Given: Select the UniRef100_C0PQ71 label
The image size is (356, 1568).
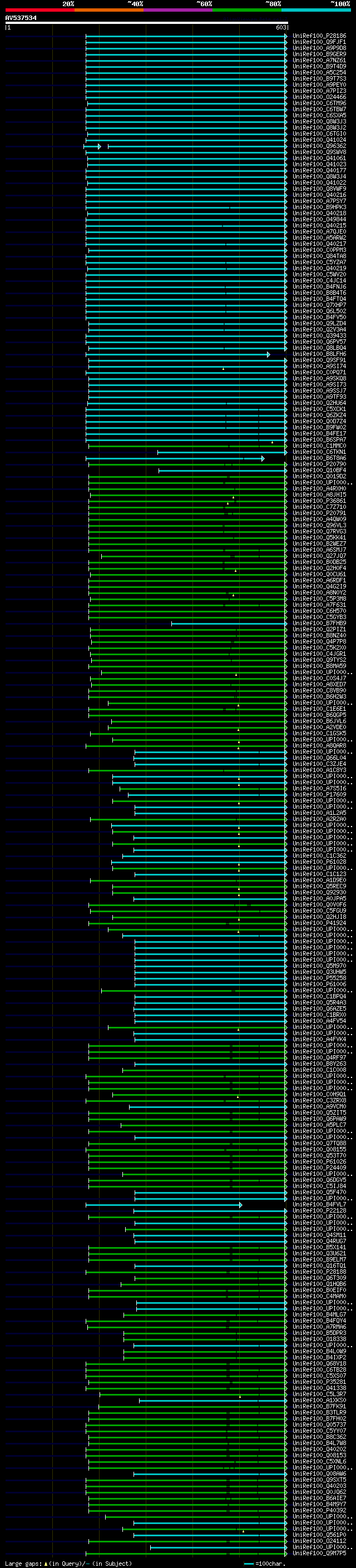Looking at the screenshot, I should [319, 372].
